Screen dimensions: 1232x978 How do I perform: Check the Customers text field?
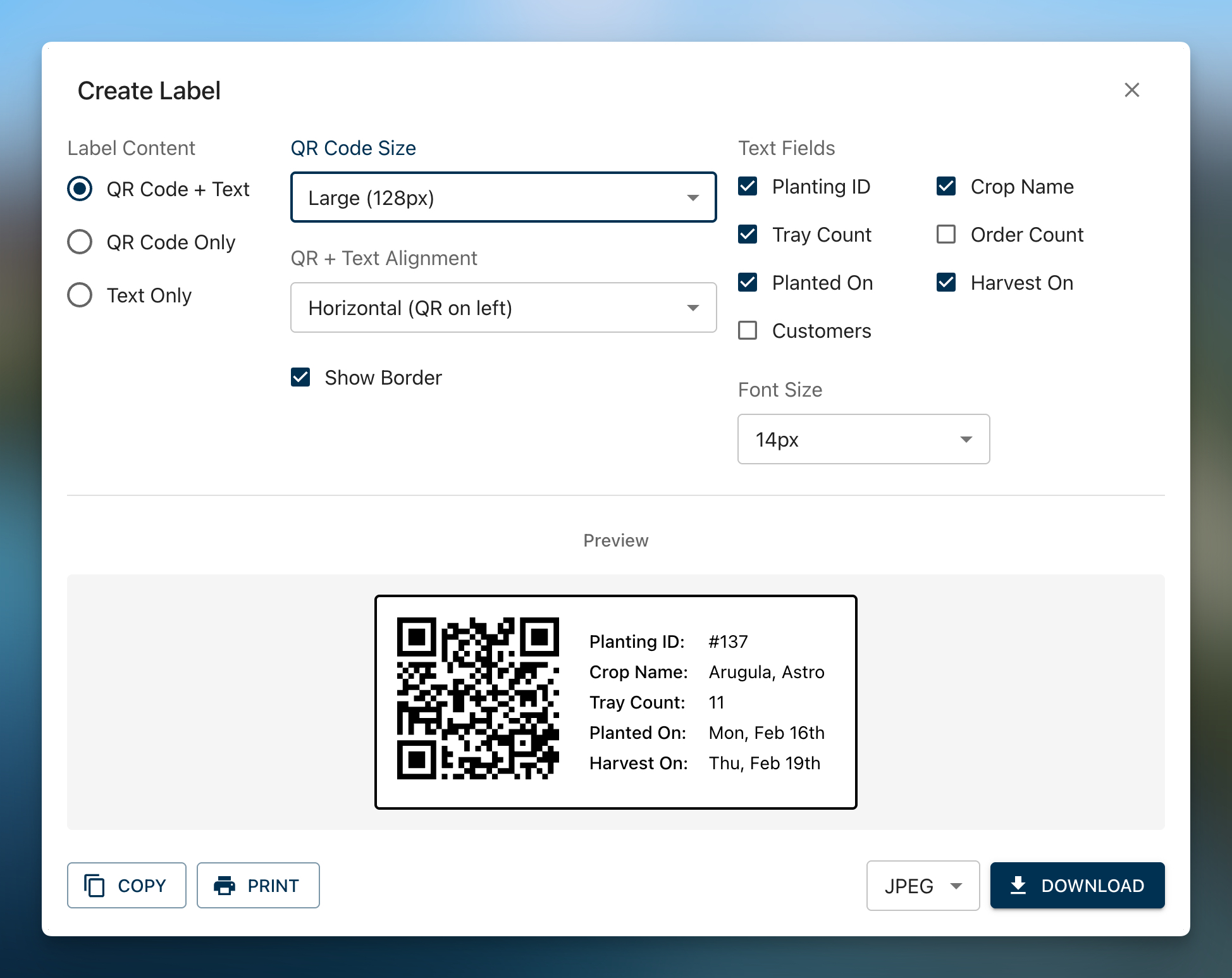748,330
